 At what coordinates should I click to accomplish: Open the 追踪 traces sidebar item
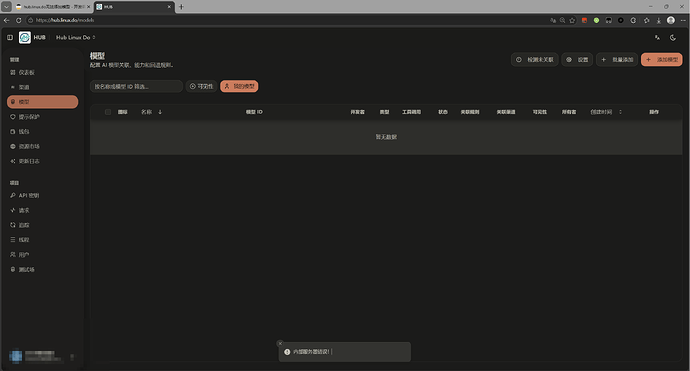coord(42,225)
